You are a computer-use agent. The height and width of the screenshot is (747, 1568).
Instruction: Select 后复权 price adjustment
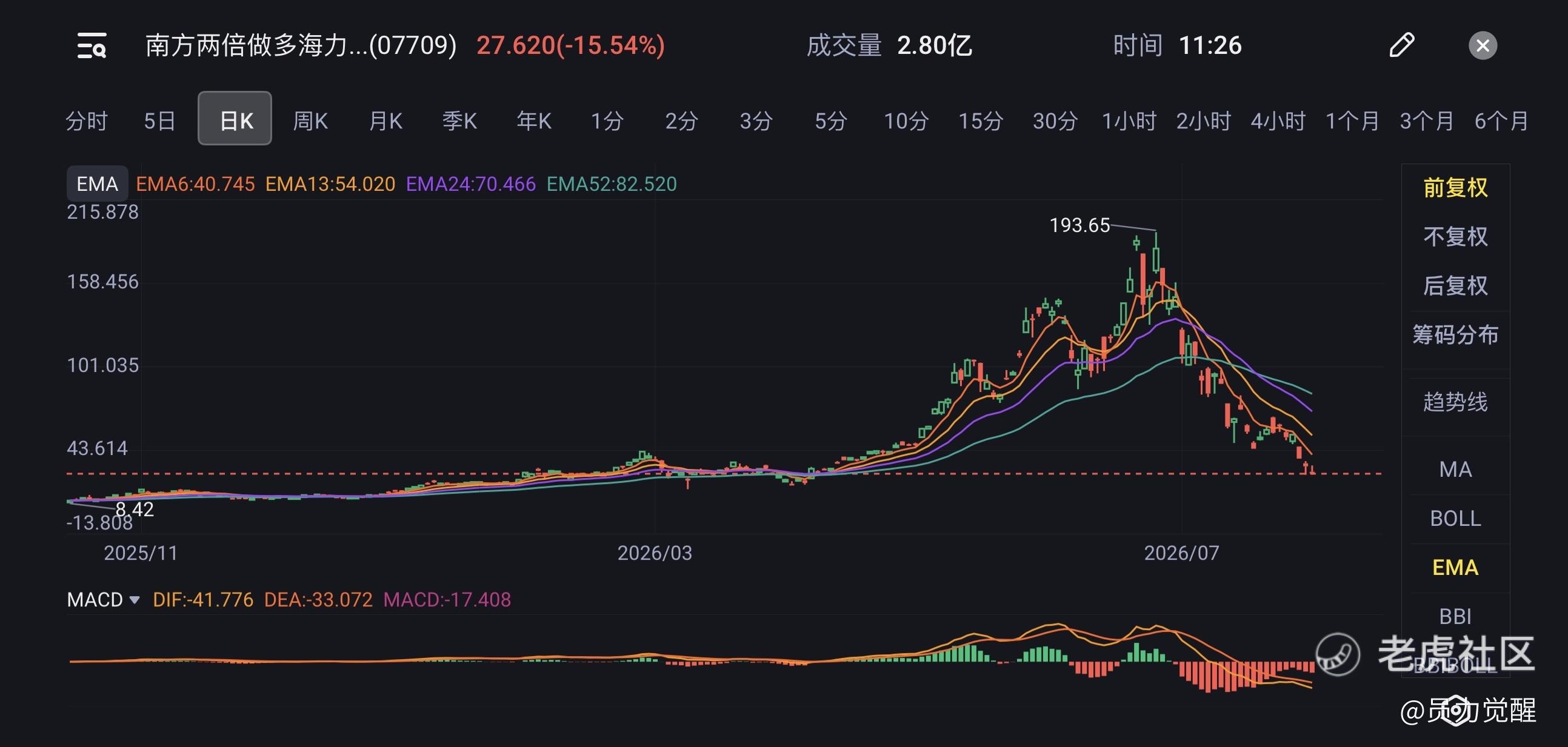1455,285
